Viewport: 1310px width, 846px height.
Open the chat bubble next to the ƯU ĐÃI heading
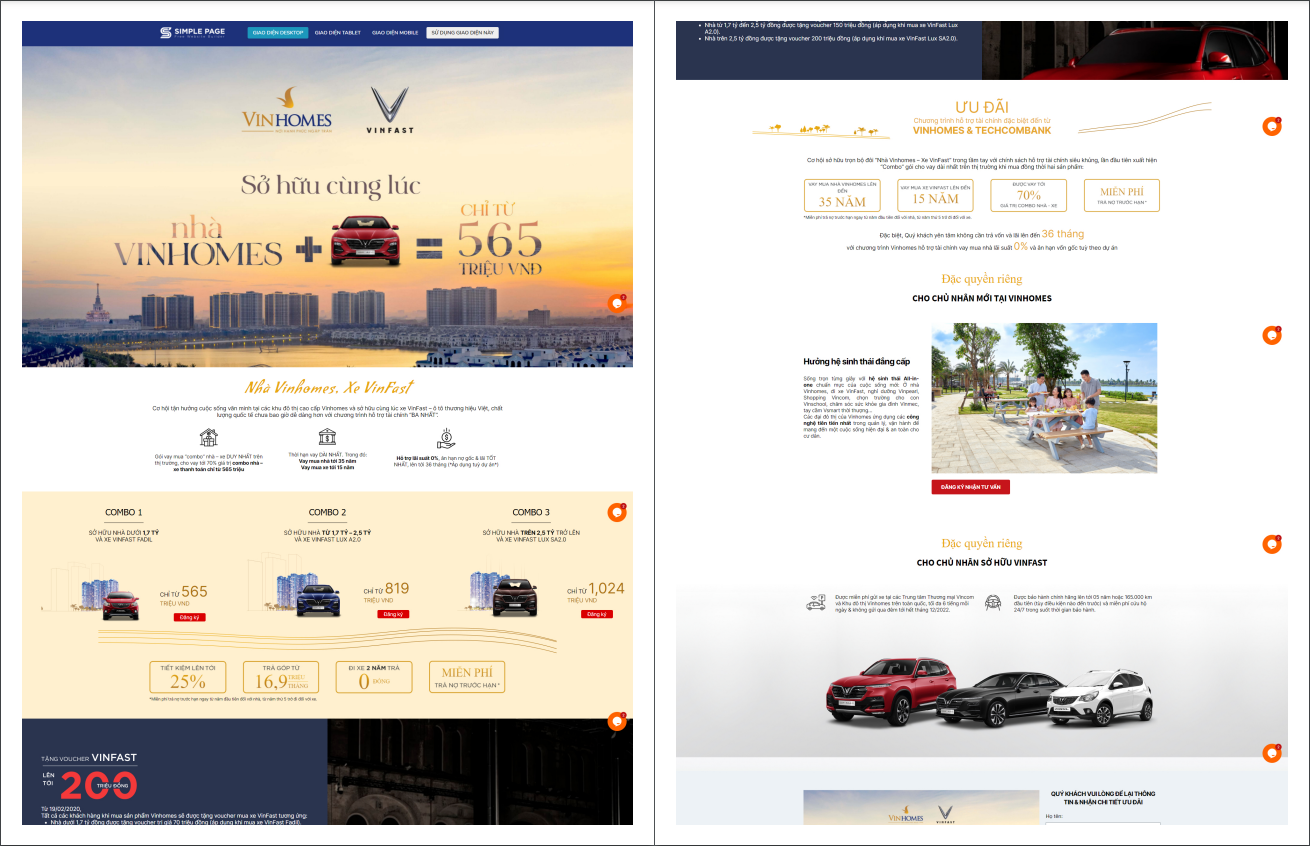click(1272, 126)
